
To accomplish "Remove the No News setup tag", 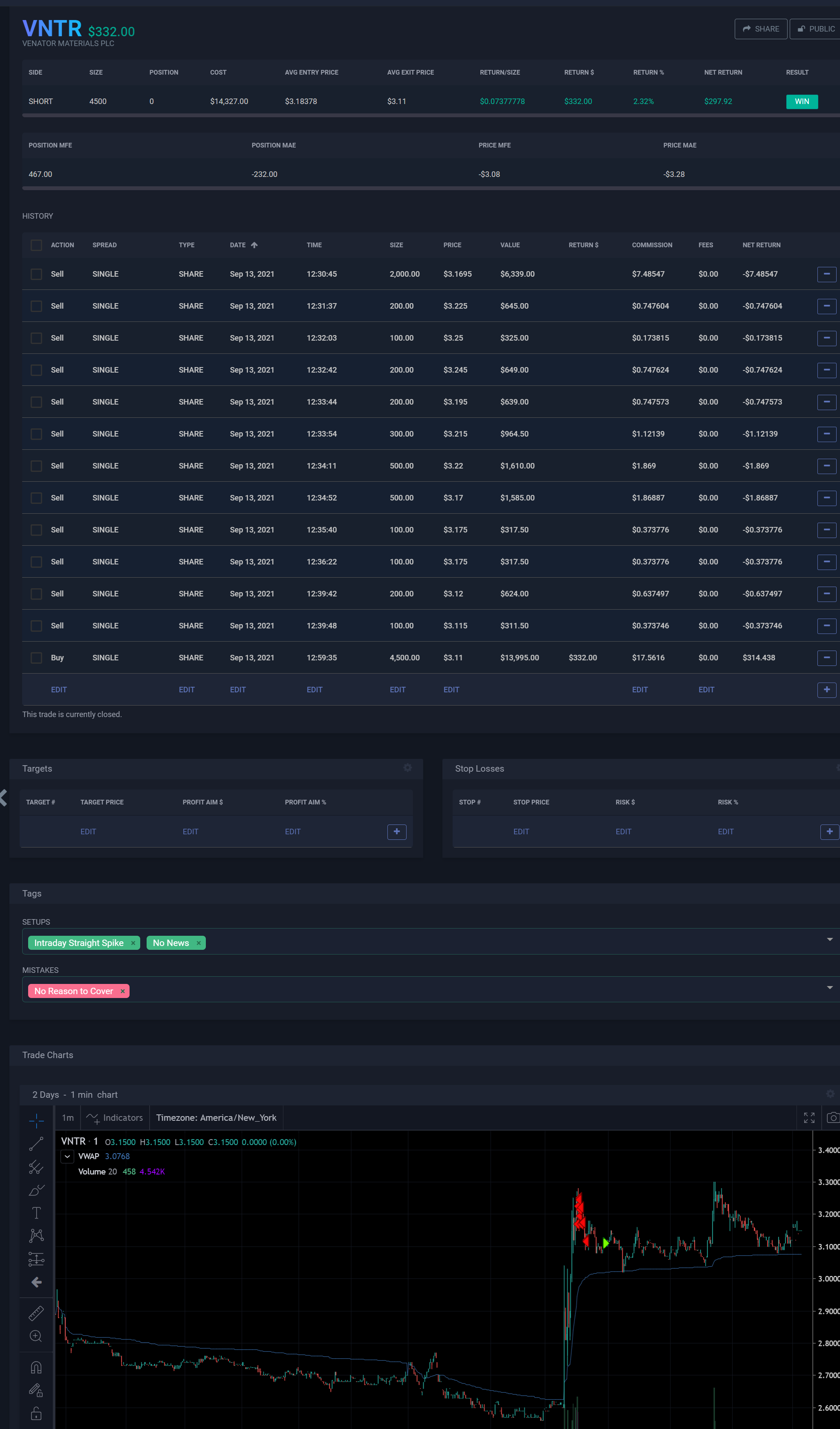I will [198, 943].
